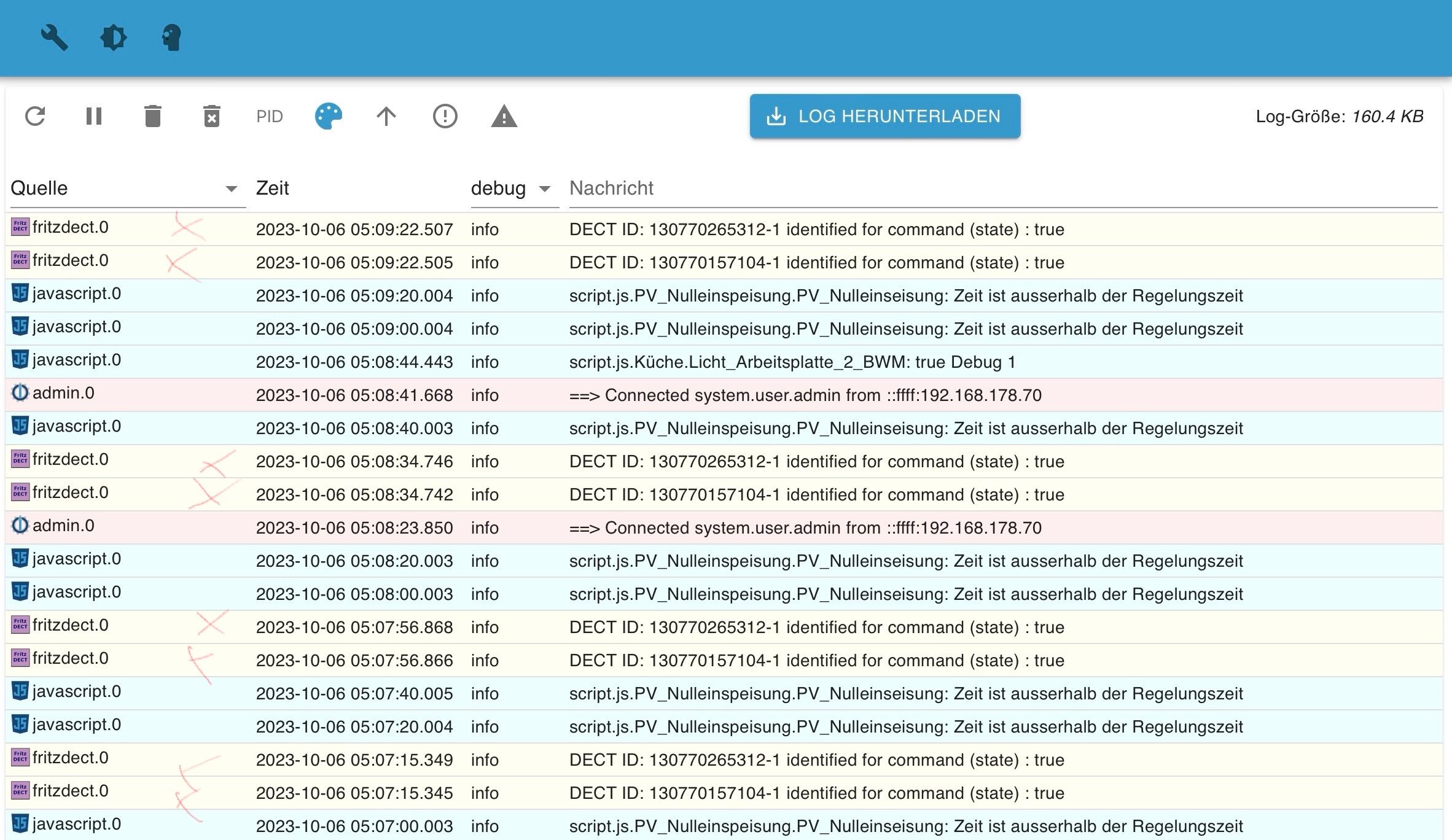The width and height of the screenshot is (1452, 840).
Task: Click the topmost fritzdect.0 source entry
Action: pyautogui.click(x=70, y=227)
